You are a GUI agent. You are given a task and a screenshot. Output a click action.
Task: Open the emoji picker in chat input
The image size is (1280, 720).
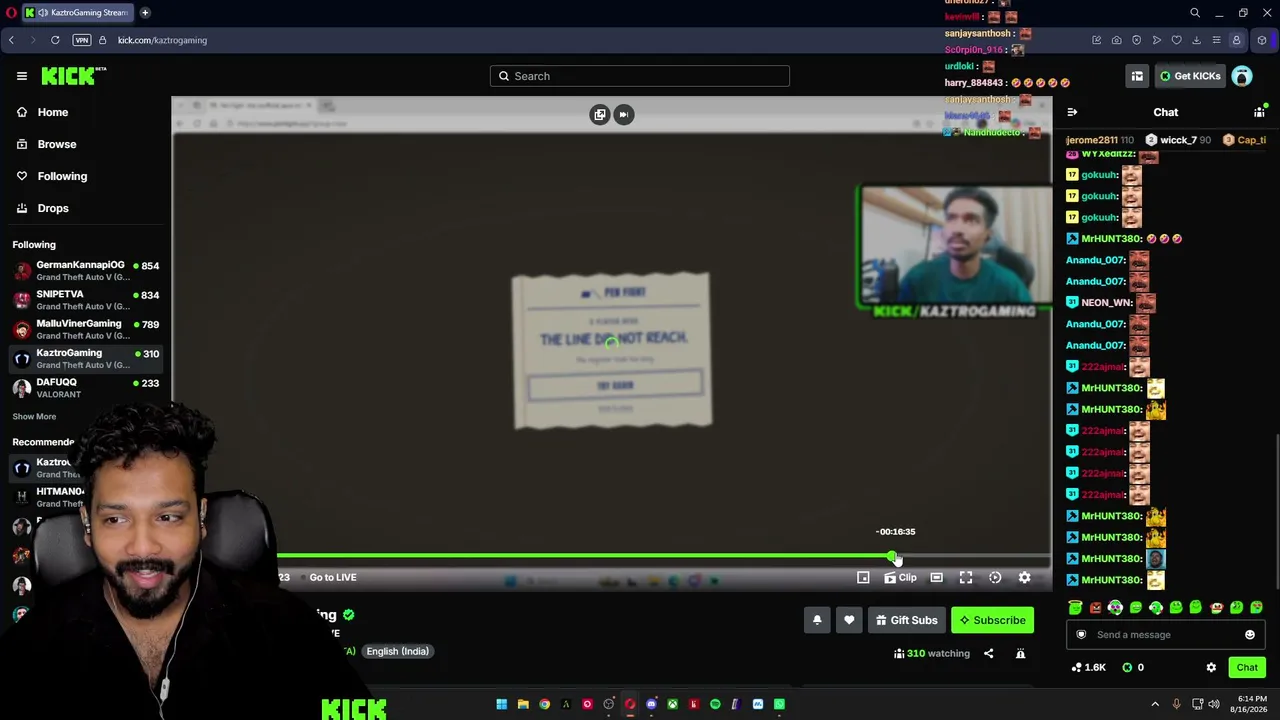pos(1250,635)
